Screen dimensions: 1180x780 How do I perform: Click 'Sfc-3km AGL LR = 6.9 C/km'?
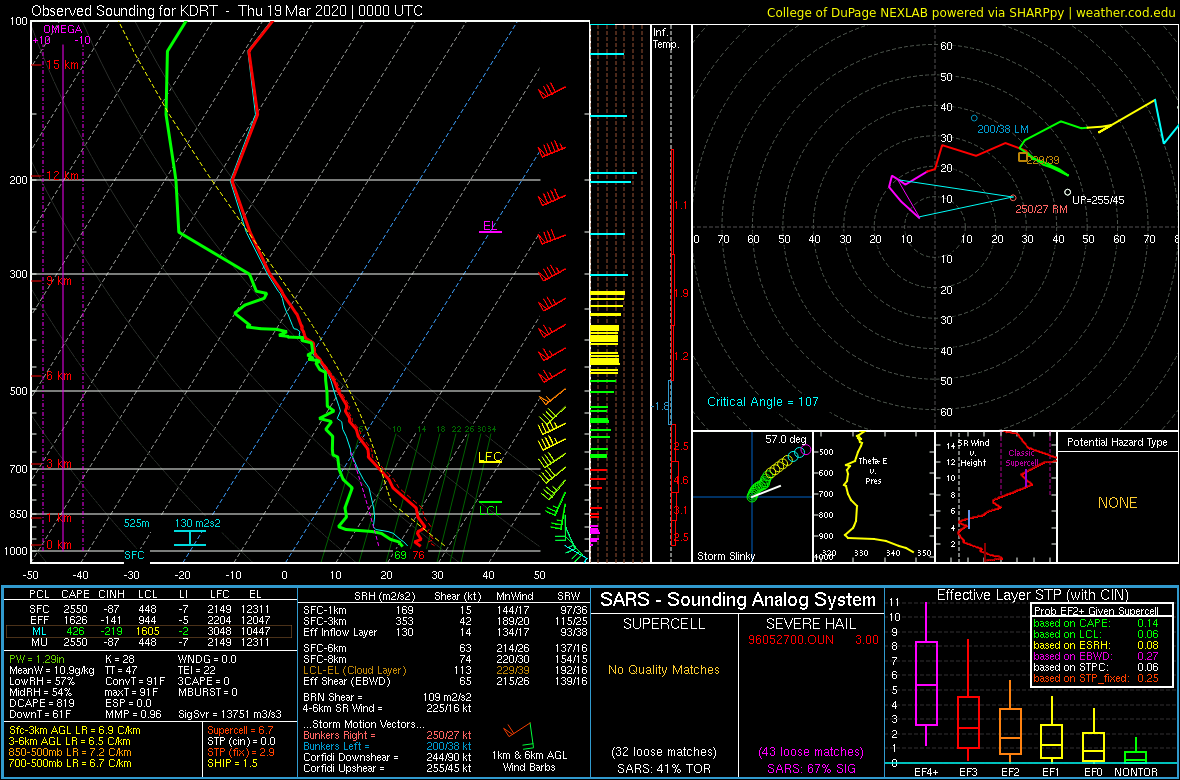tap(73, 730)
